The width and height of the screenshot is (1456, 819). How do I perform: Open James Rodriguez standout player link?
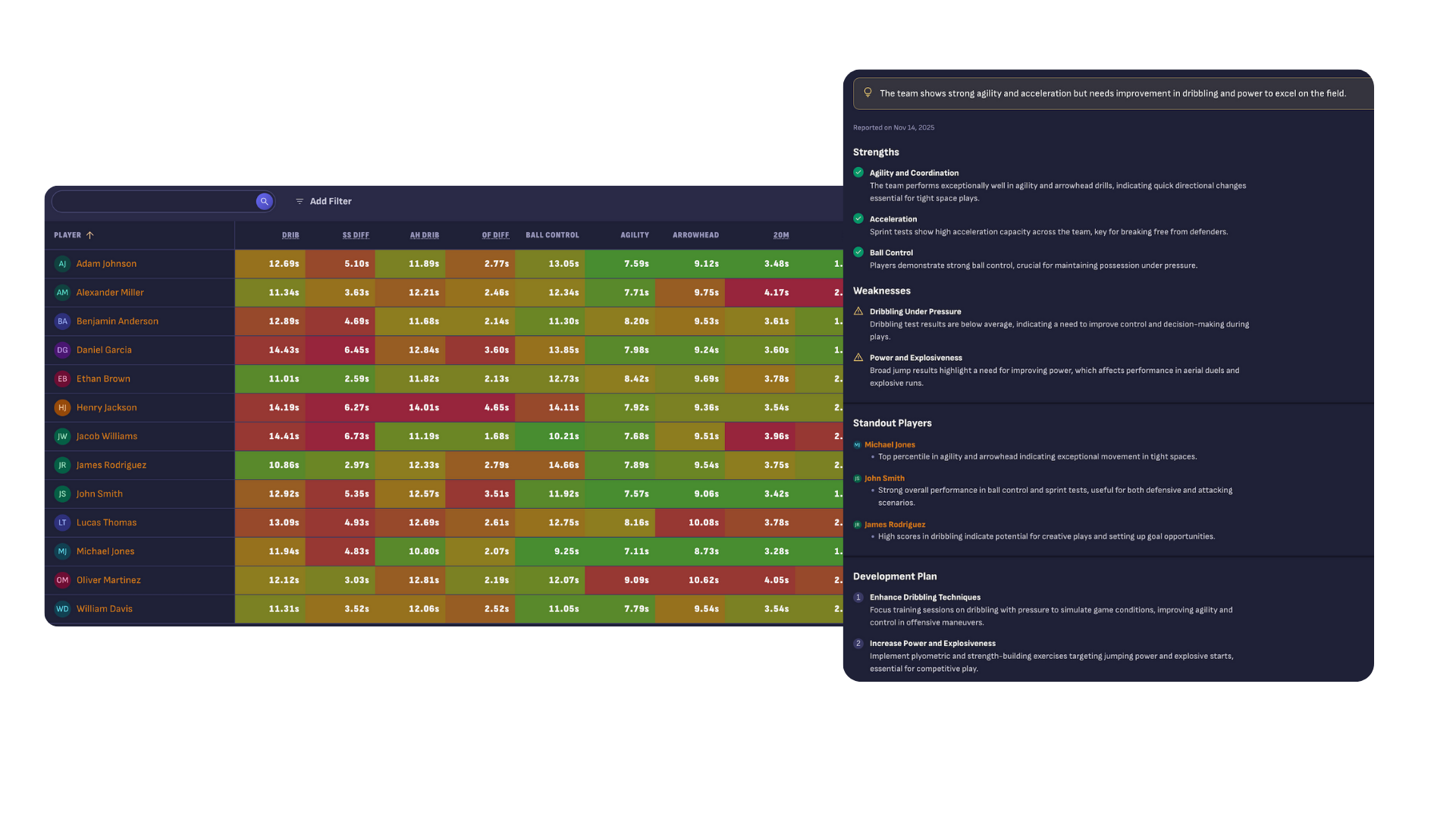point(895,525)
